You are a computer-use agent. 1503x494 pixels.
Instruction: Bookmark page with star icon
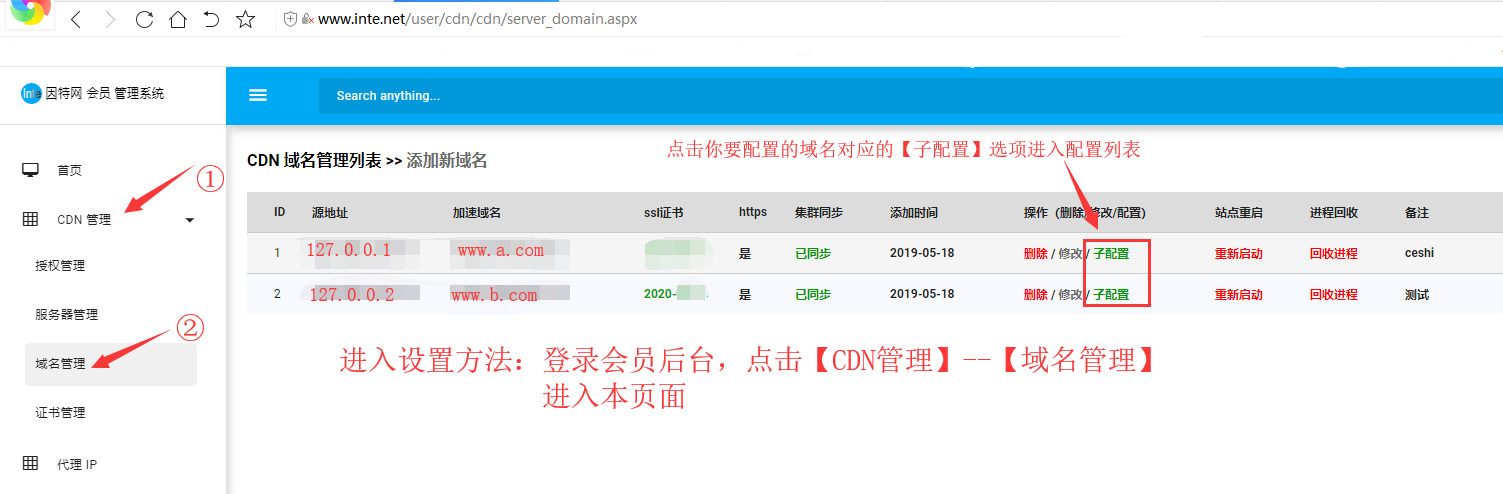pos(245,19)
